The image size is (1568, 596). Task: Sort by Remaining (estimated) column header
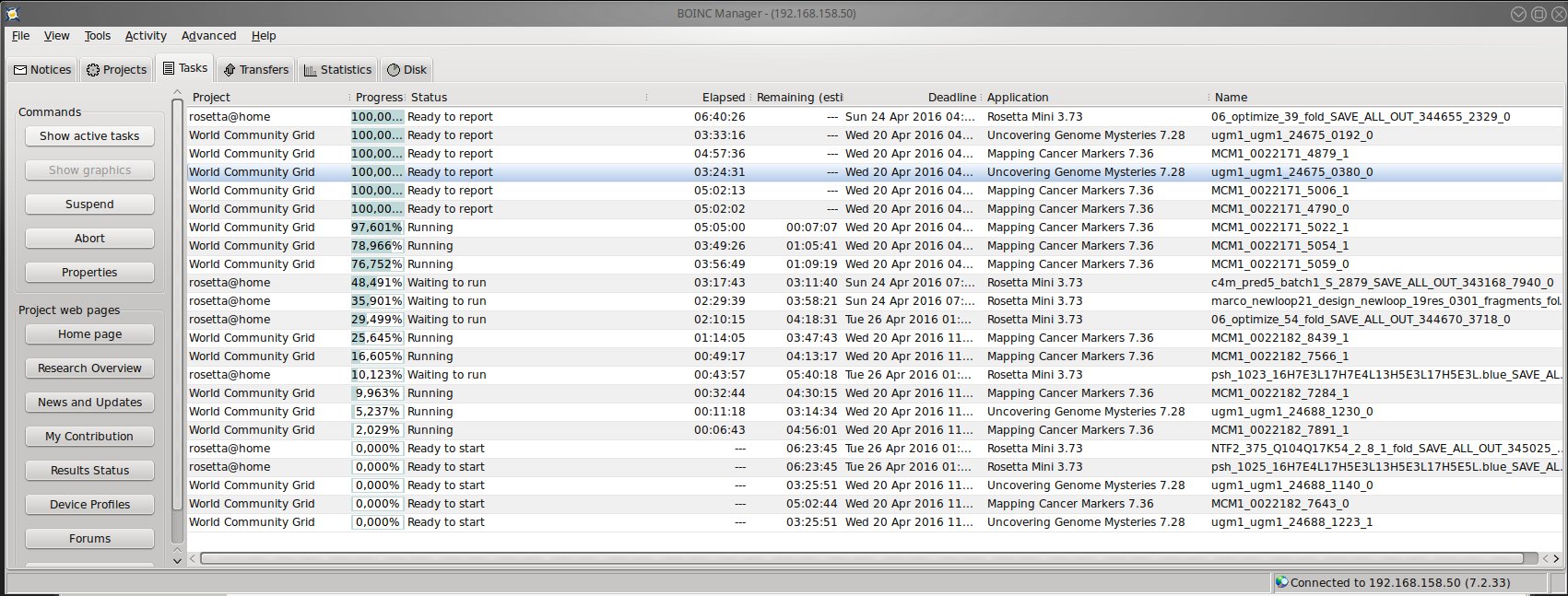(x=797, y=98)
